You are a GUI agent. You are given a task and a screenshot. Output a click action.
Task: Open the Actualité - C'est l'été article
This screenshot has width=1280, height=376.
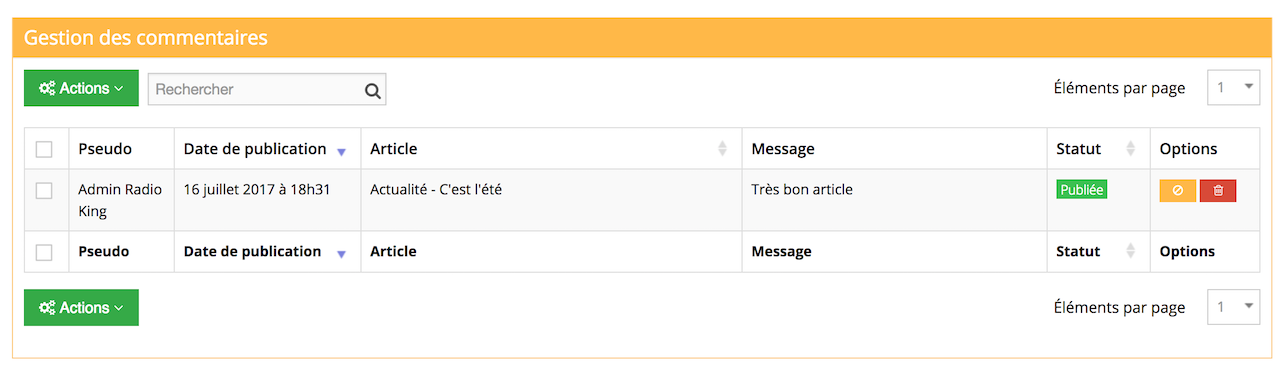click(x=436, y=188)
